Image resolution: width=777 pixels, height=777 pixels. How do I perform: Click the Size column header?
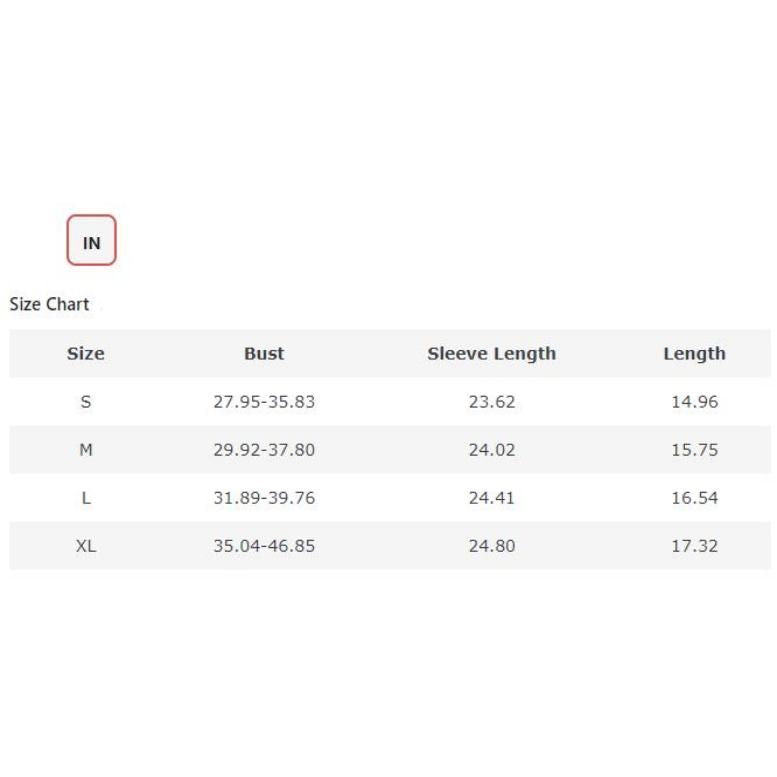(x=85, y=353)
